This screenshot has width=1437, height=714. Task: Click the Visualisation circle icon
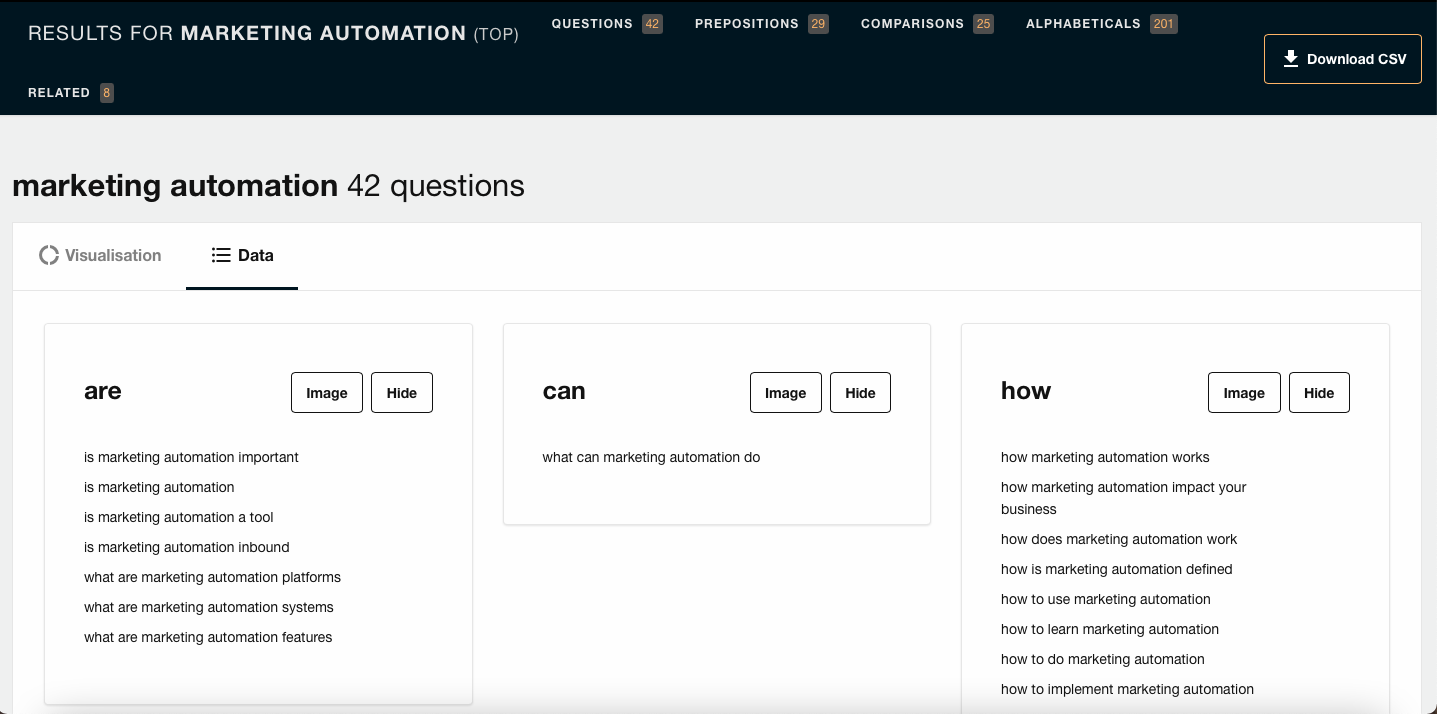49,255
